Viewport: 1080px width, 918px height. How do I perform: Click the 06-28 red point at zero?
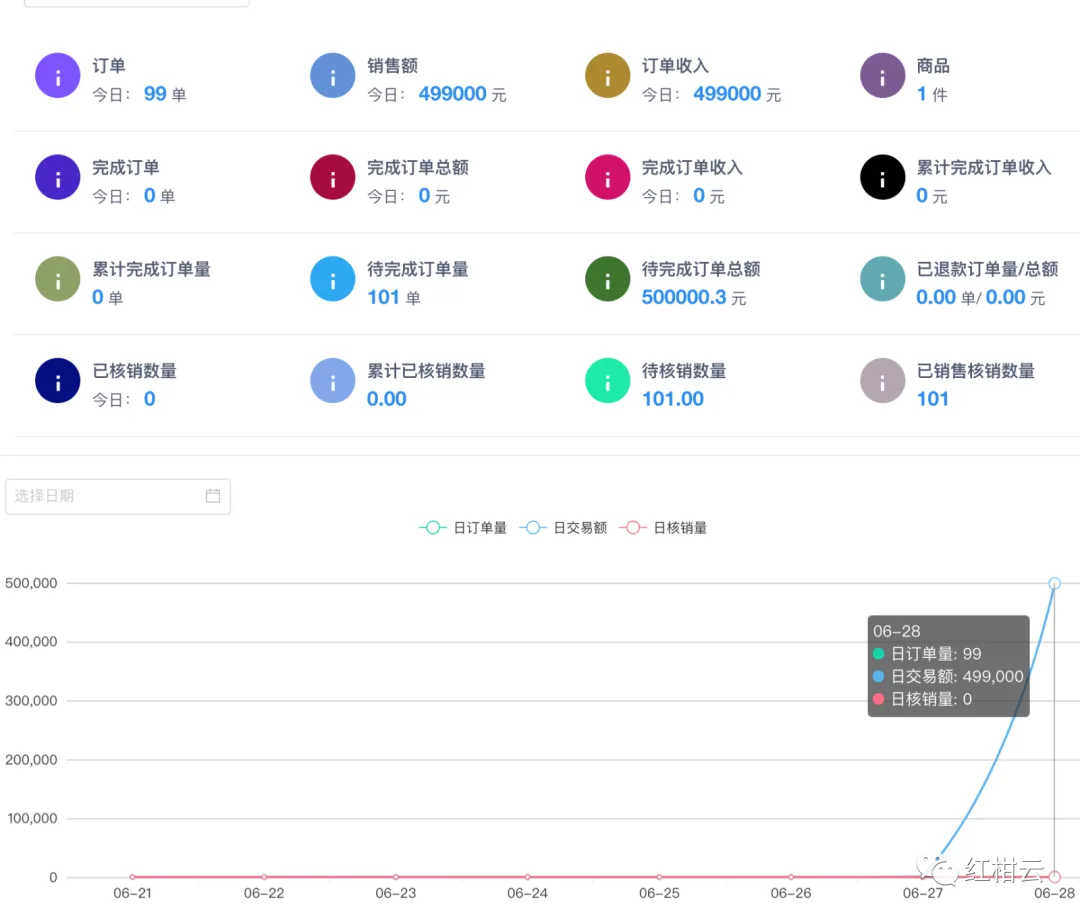point(1055,877)
